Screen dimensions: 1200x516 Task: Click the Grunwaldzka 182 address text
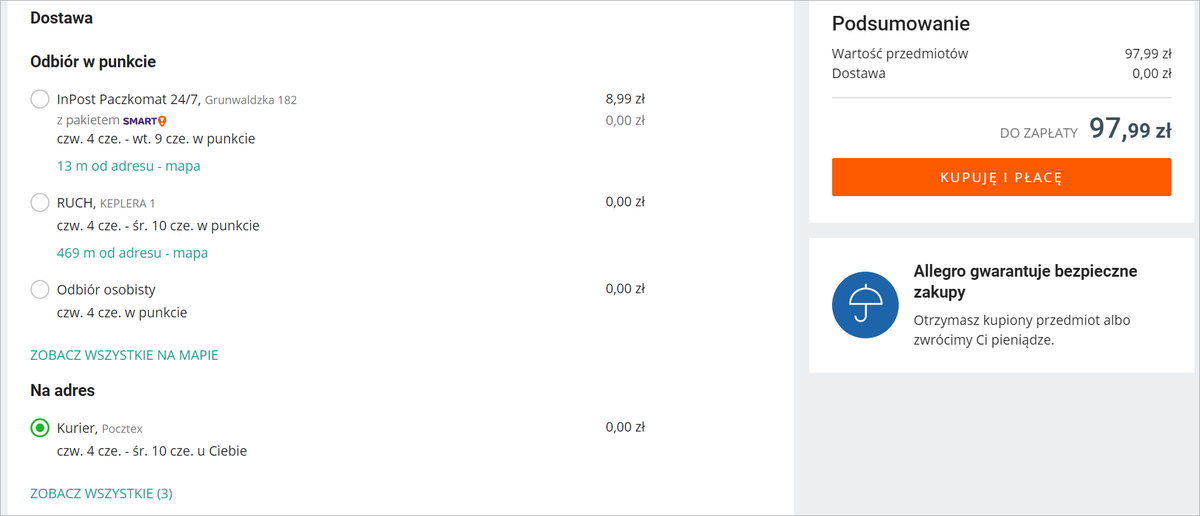point(250,100)
